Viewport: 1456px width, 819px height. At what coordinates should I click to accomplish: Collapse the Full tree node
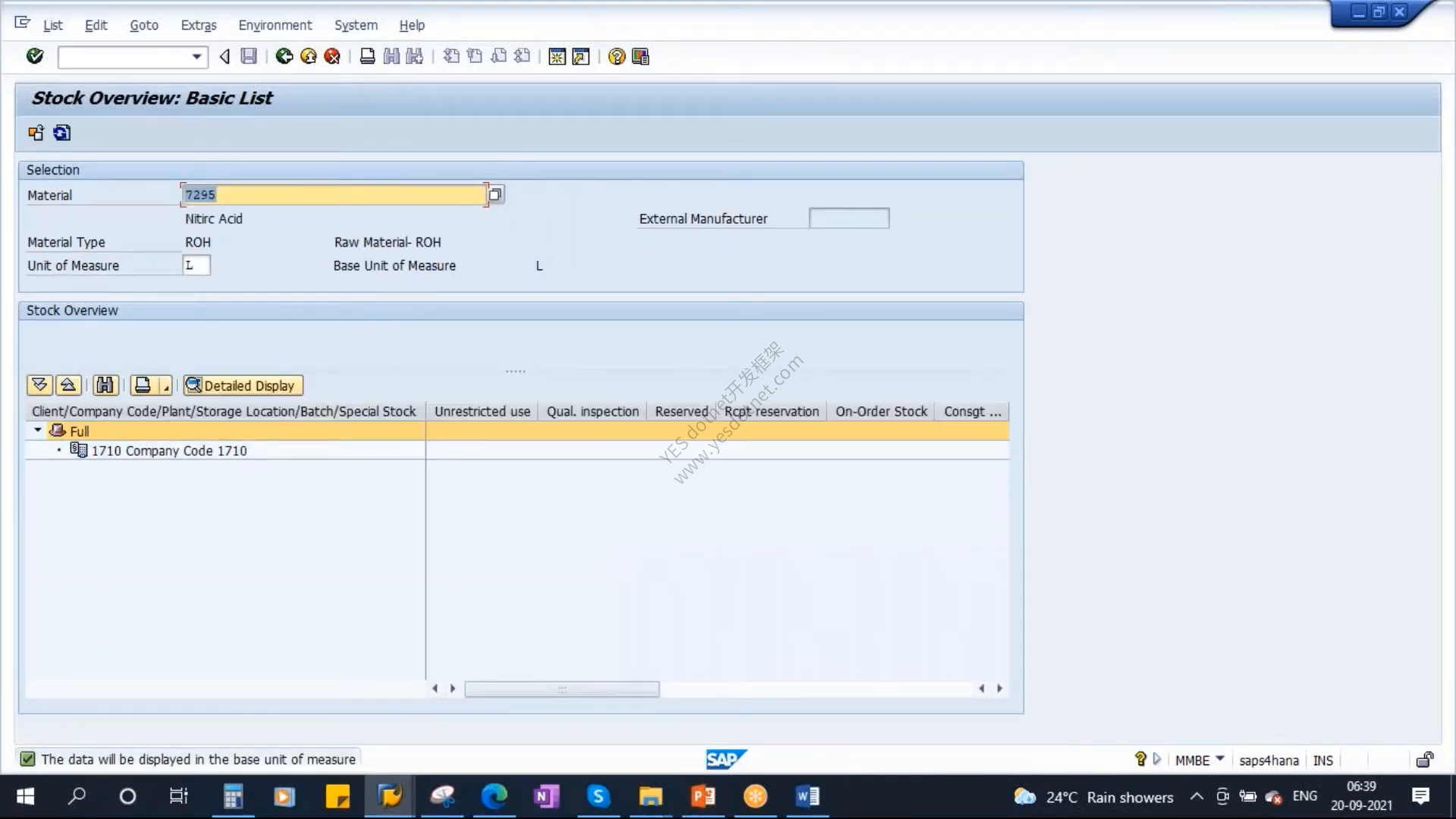pyautogui.click(x=37, y=430)
